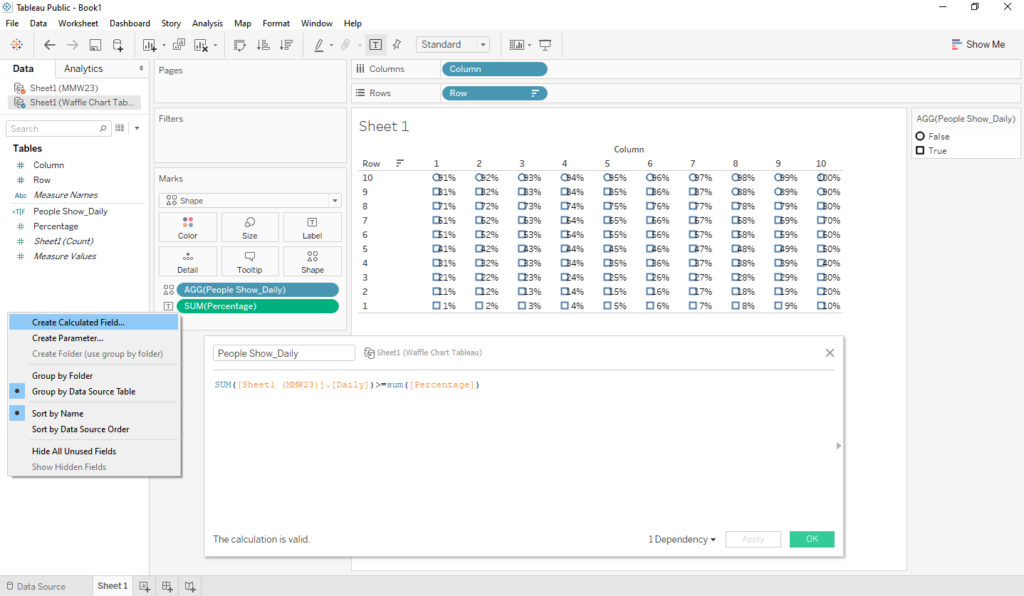
Task: Click the Swap Rows and Columns icon
Action: point(240,44)
